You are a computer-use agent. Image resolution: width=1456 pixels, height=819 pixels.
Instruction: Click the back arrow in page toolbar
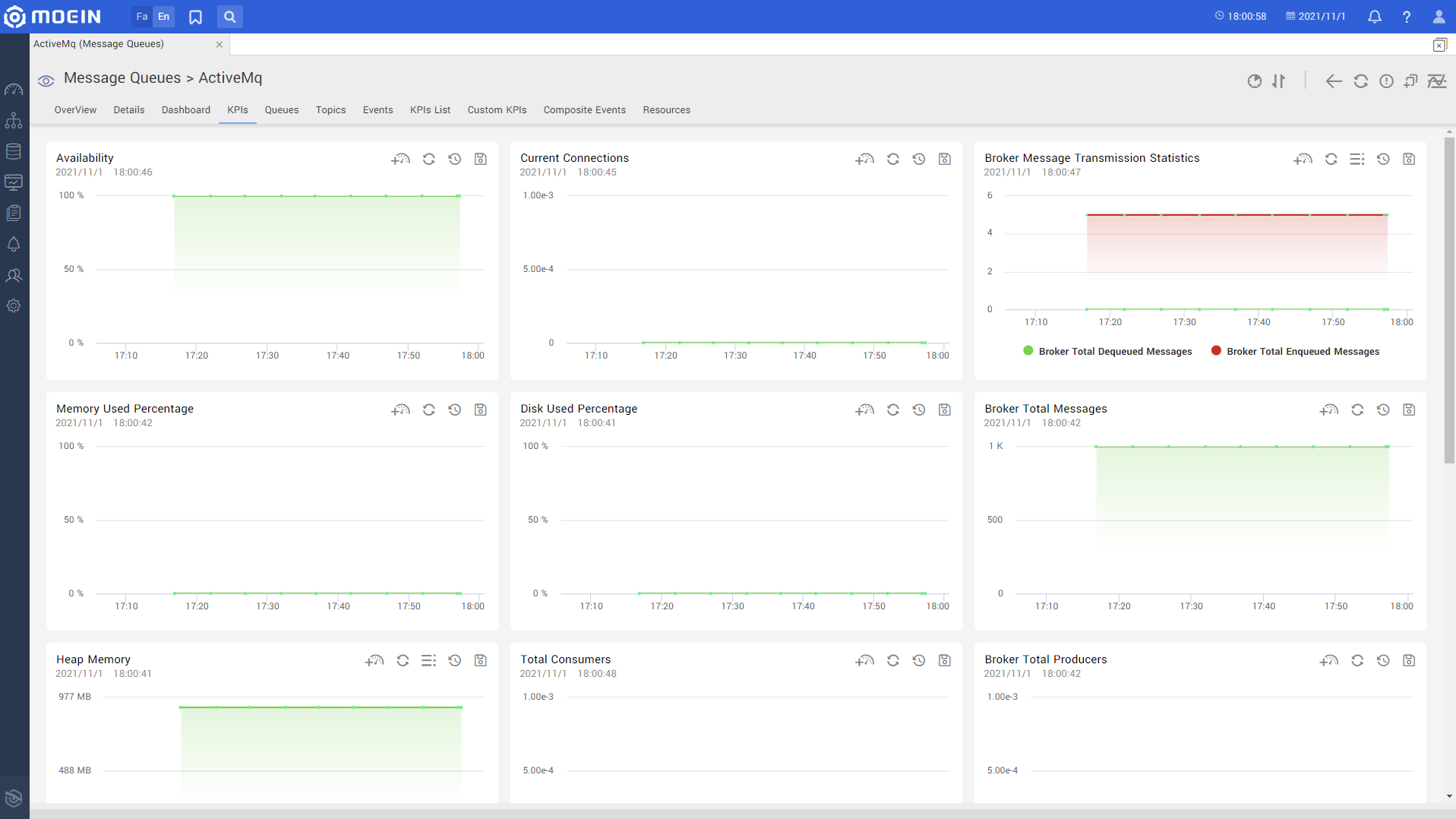point(1334,81)
